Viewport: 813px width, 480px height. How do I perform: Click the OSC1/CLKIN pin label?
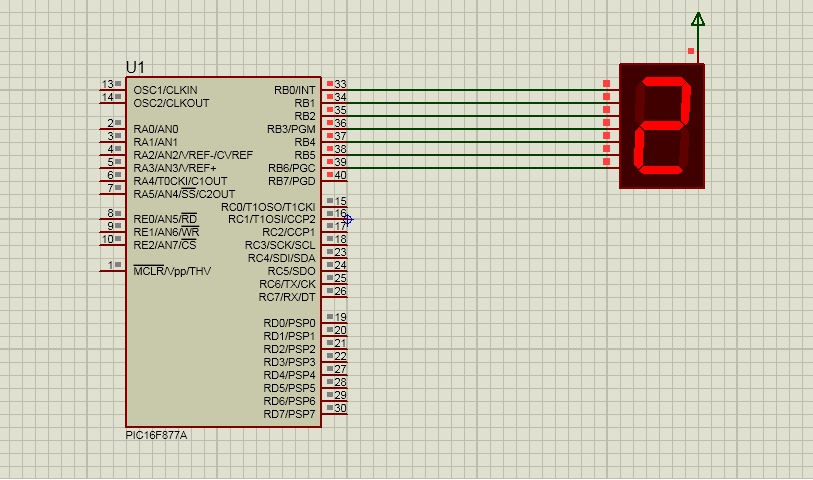coord(165,90)
